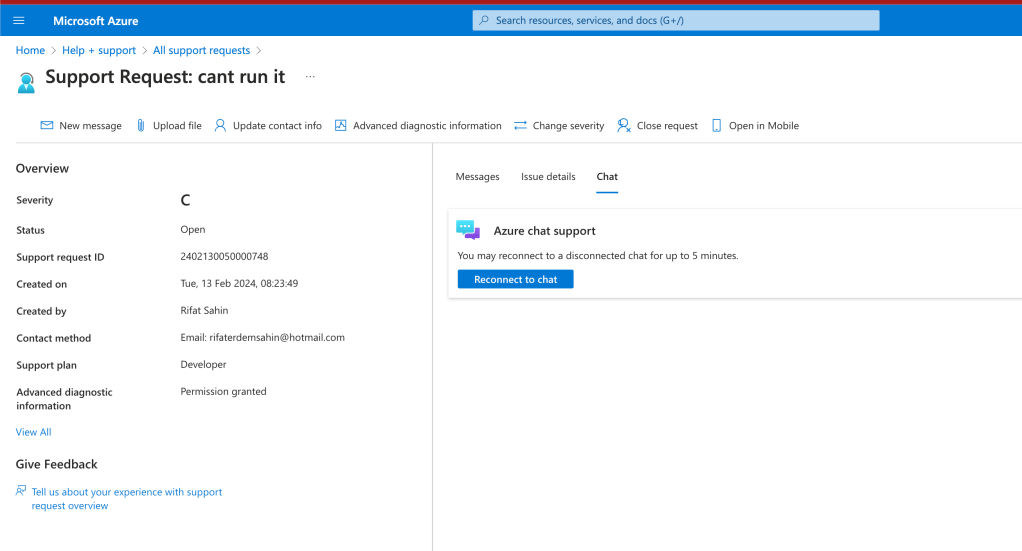Click Update contact info toolbar button
The width and height of the screenshot is (1022, 551).
point(268,125)
